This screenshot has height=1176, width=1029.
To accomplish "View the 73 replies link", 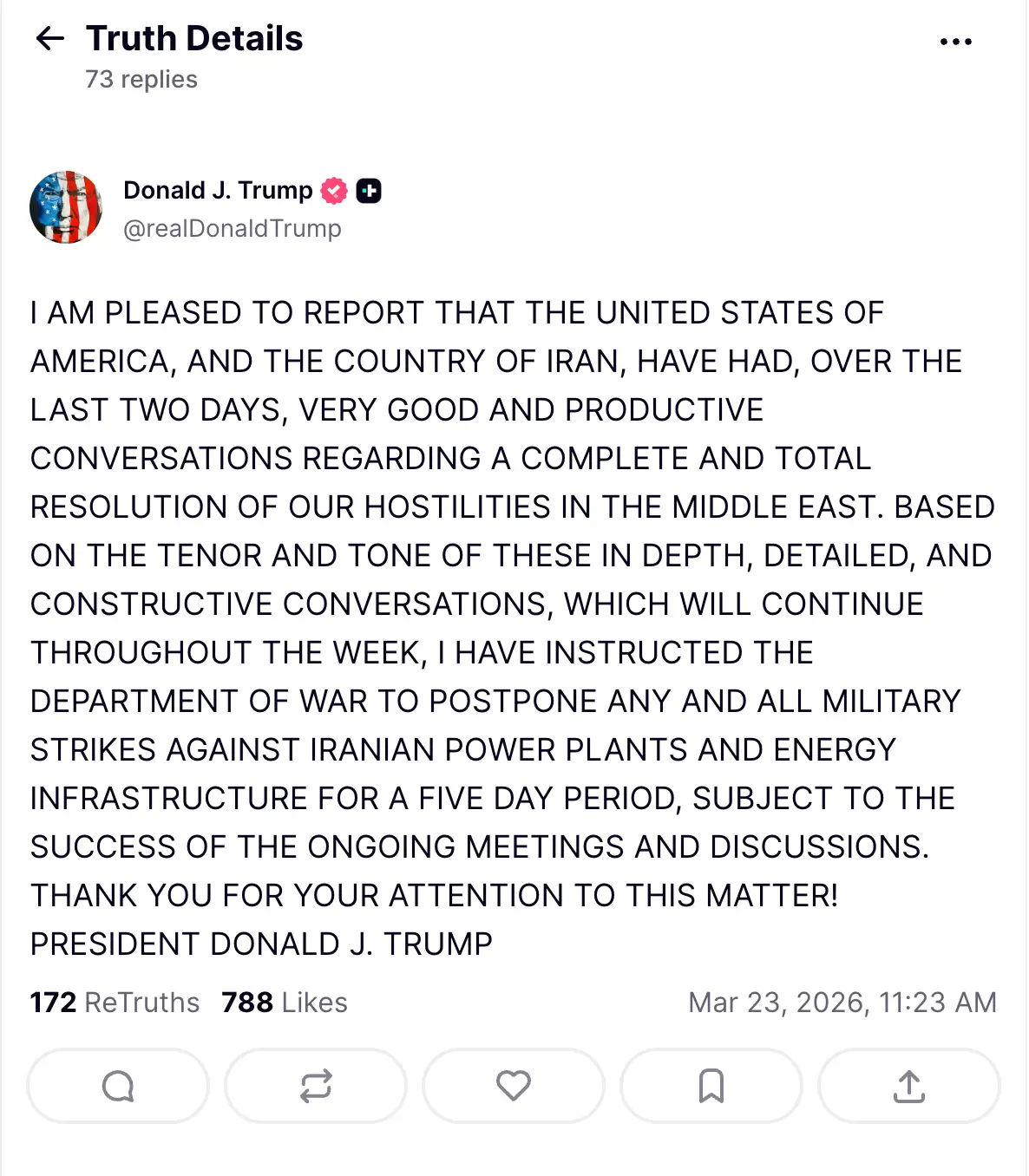I will pos(140,79).
